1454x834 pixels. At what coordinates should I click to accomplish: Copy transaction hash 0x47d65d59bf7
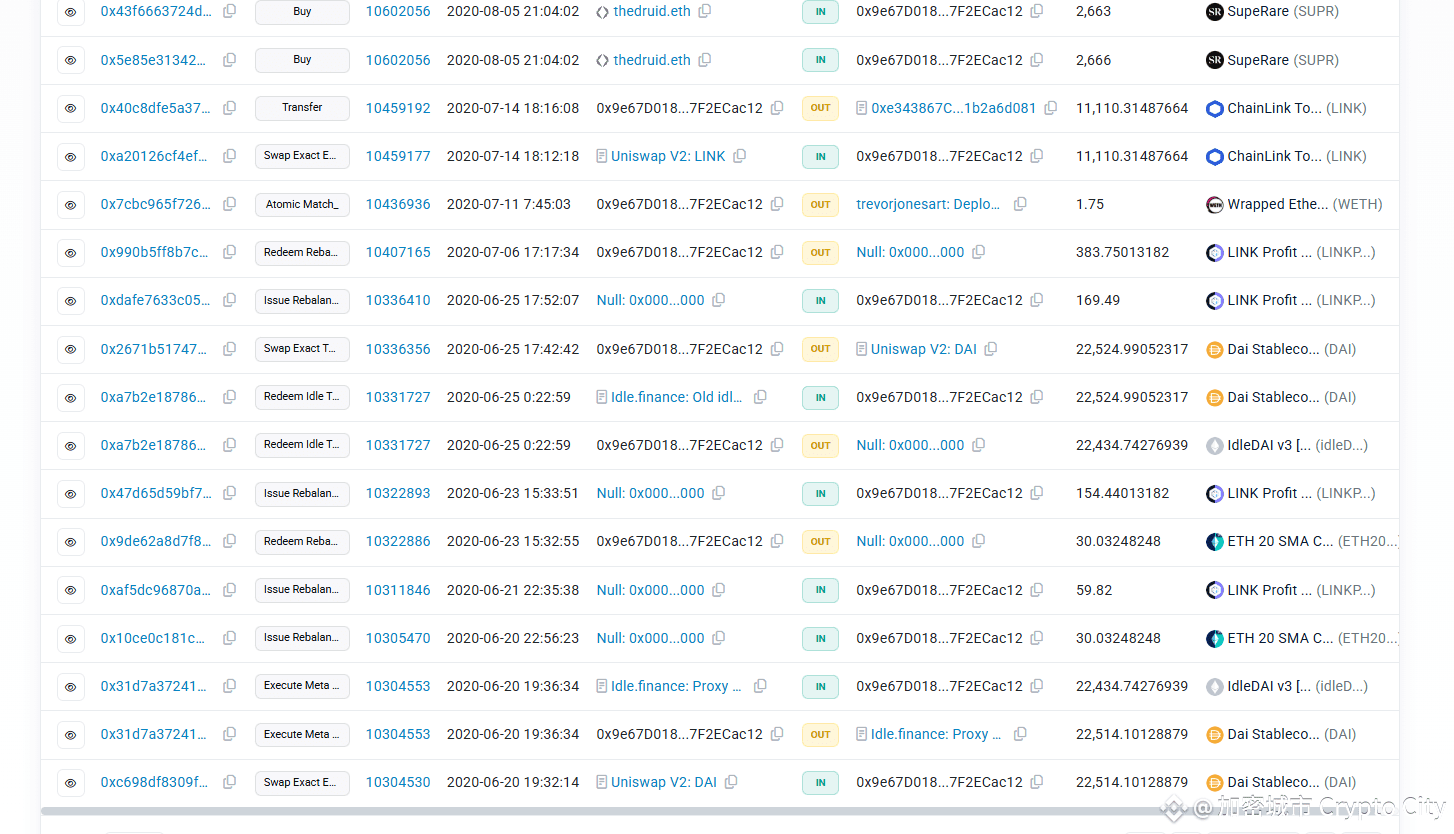pyautogui.click(x=230, y=493)
